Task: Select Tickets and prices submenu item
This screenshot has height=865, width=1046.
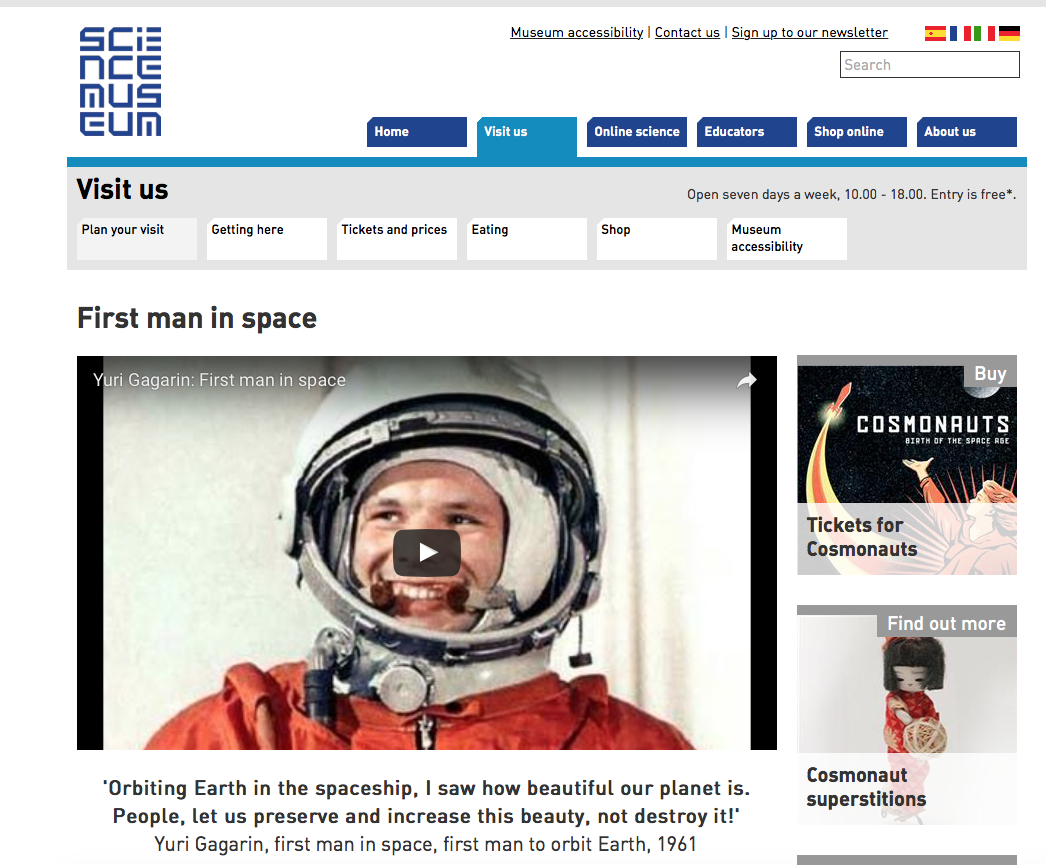Action: click(396, 238)
